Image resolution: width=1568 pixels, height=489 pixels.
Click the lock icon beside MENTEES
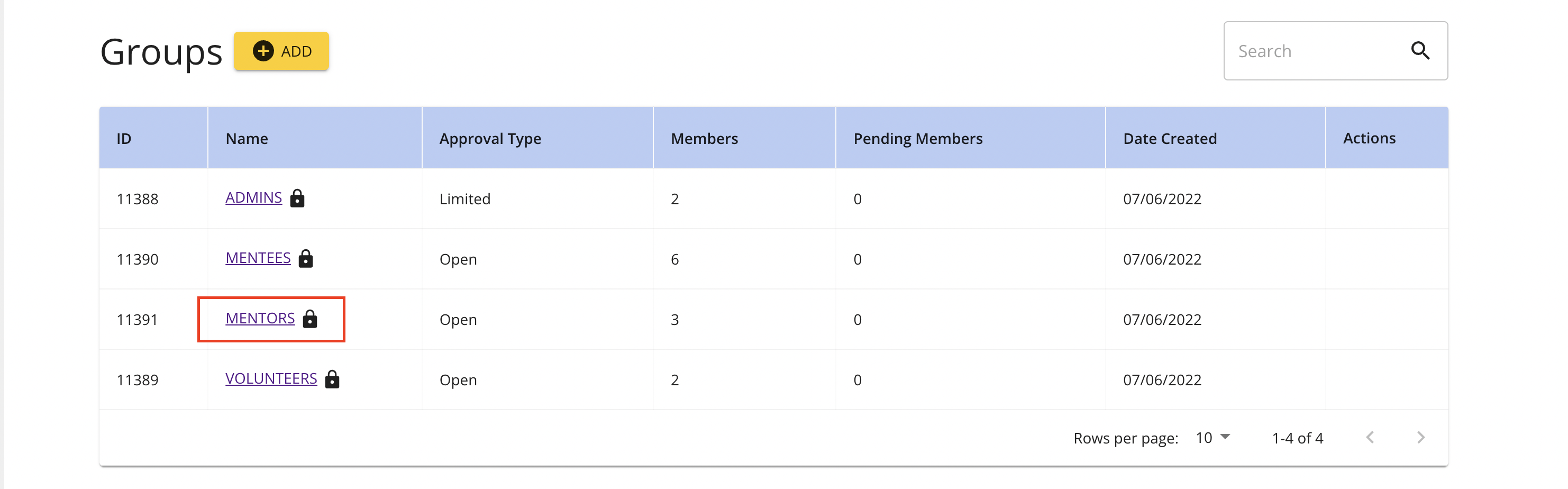306,258
